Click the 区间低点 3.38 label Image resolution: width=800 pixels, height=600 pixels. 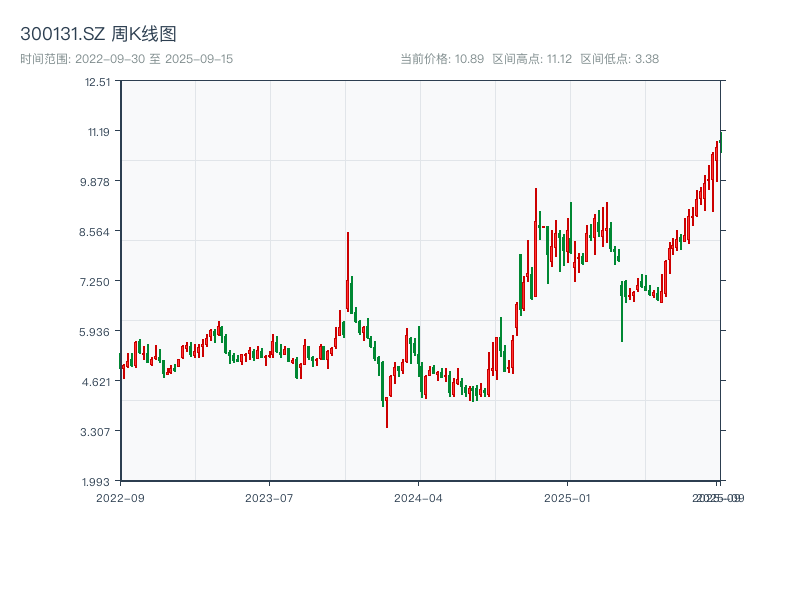click(619, 59)
